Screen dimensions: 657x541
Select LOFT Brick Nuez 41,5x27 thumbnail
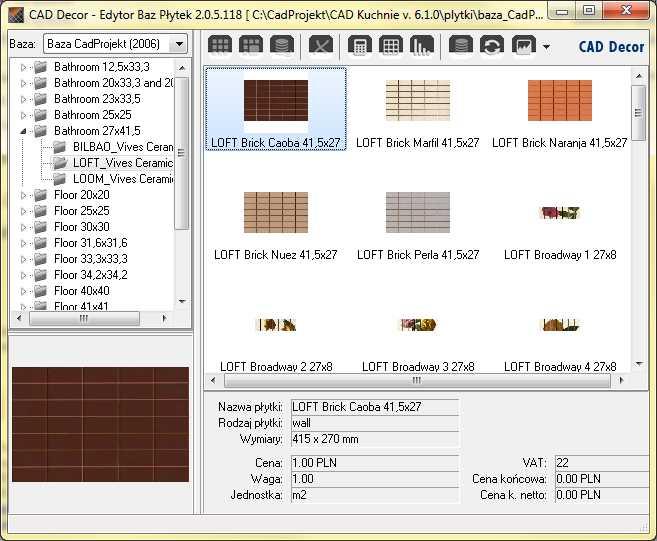pos(276,212)
